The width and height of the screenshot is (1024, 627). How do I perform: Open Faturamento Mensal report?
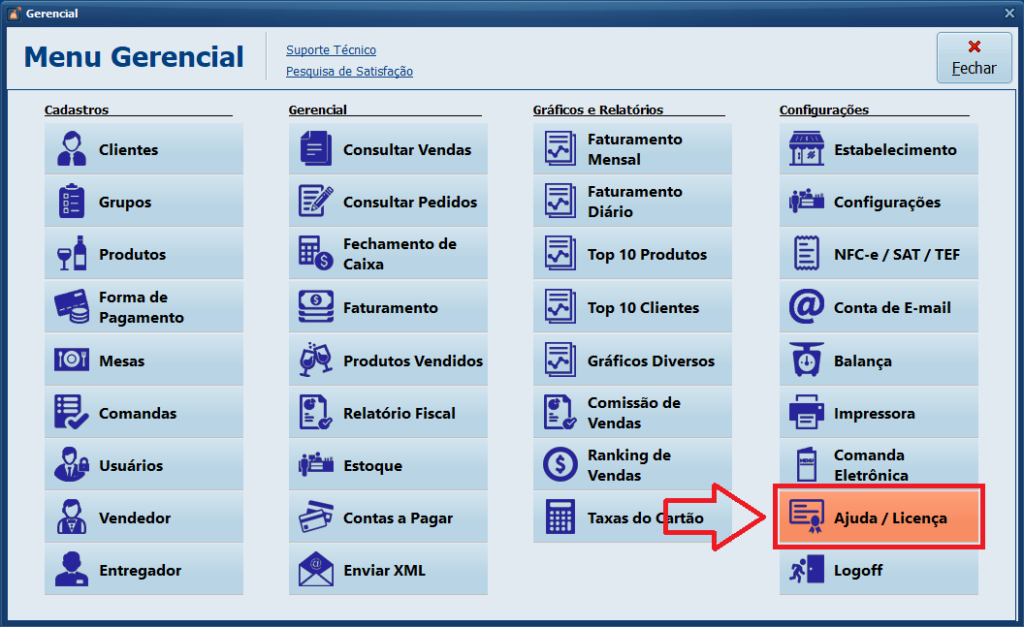tap(632, 150)
